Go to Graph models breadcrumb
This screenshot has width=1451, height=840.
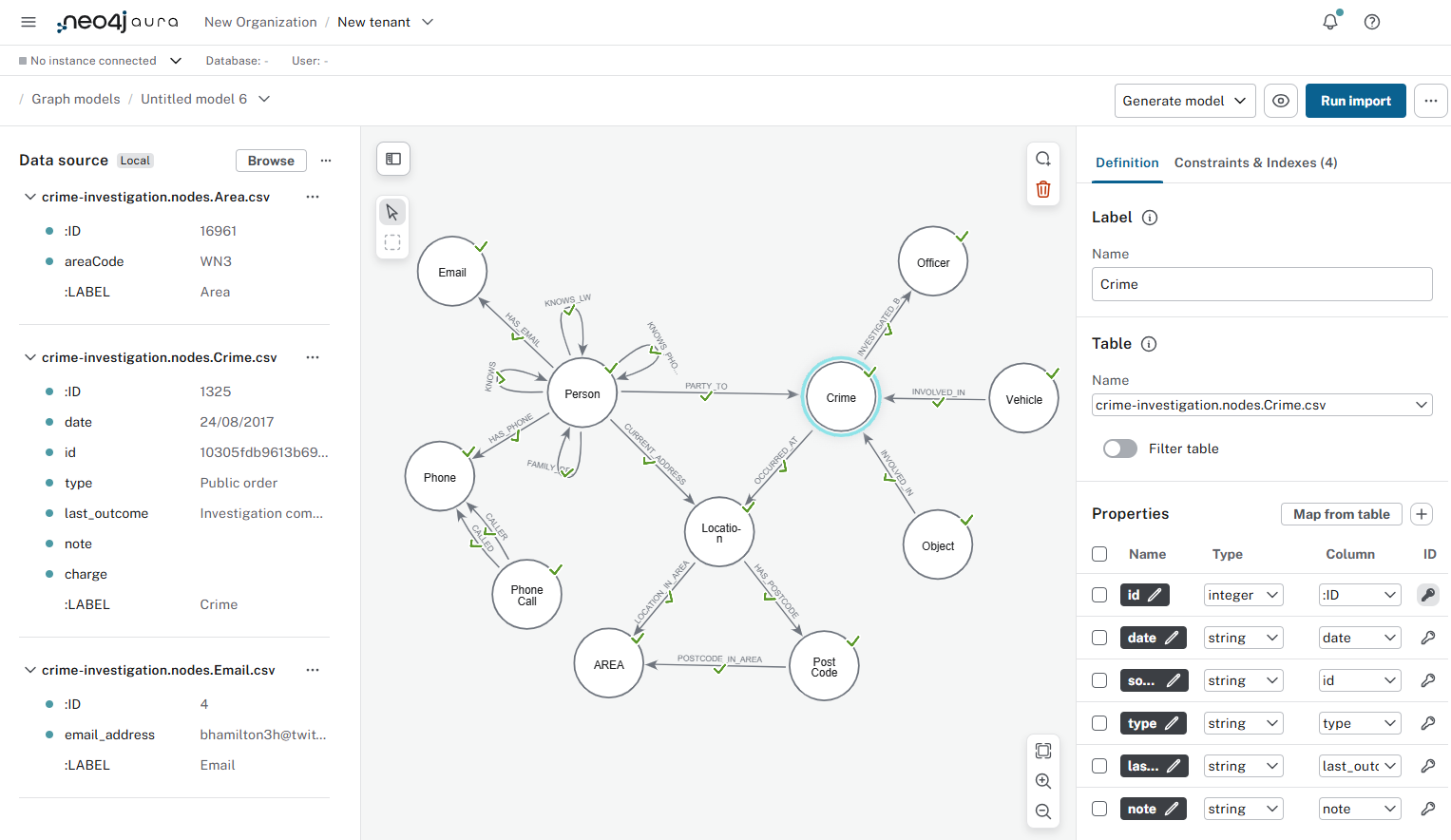coord(76,99)
